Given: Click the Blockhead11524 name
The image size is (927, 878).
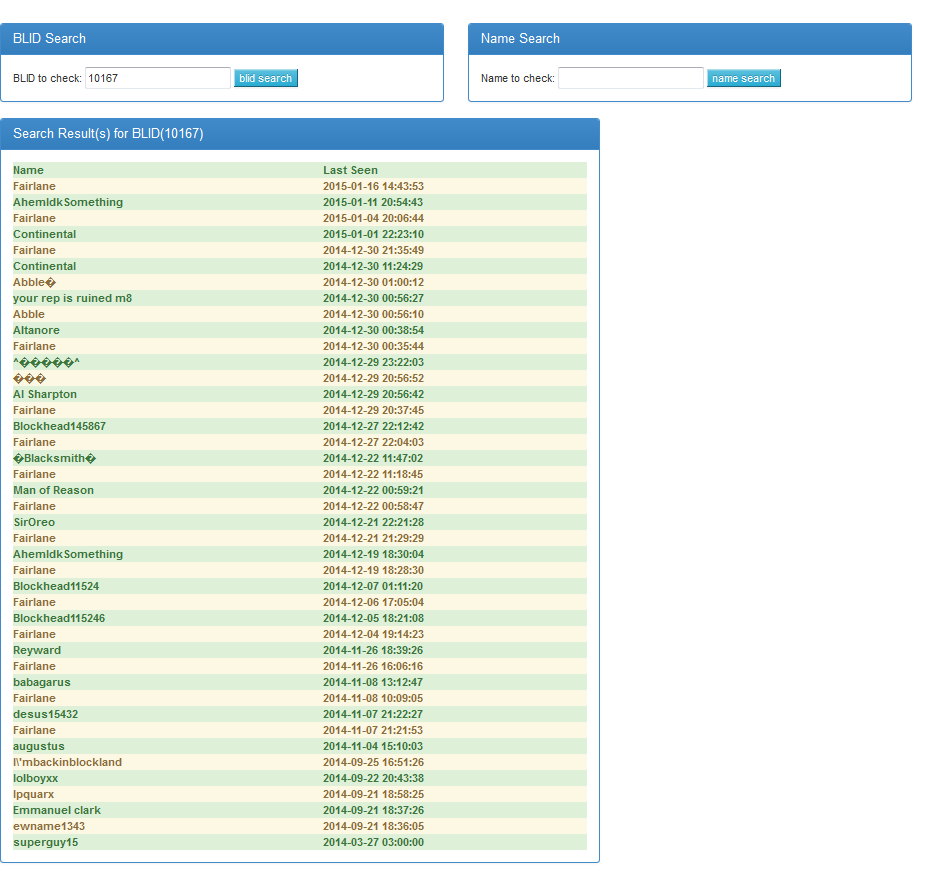Looking at the screenshot, I should click(x=56, y=586).
